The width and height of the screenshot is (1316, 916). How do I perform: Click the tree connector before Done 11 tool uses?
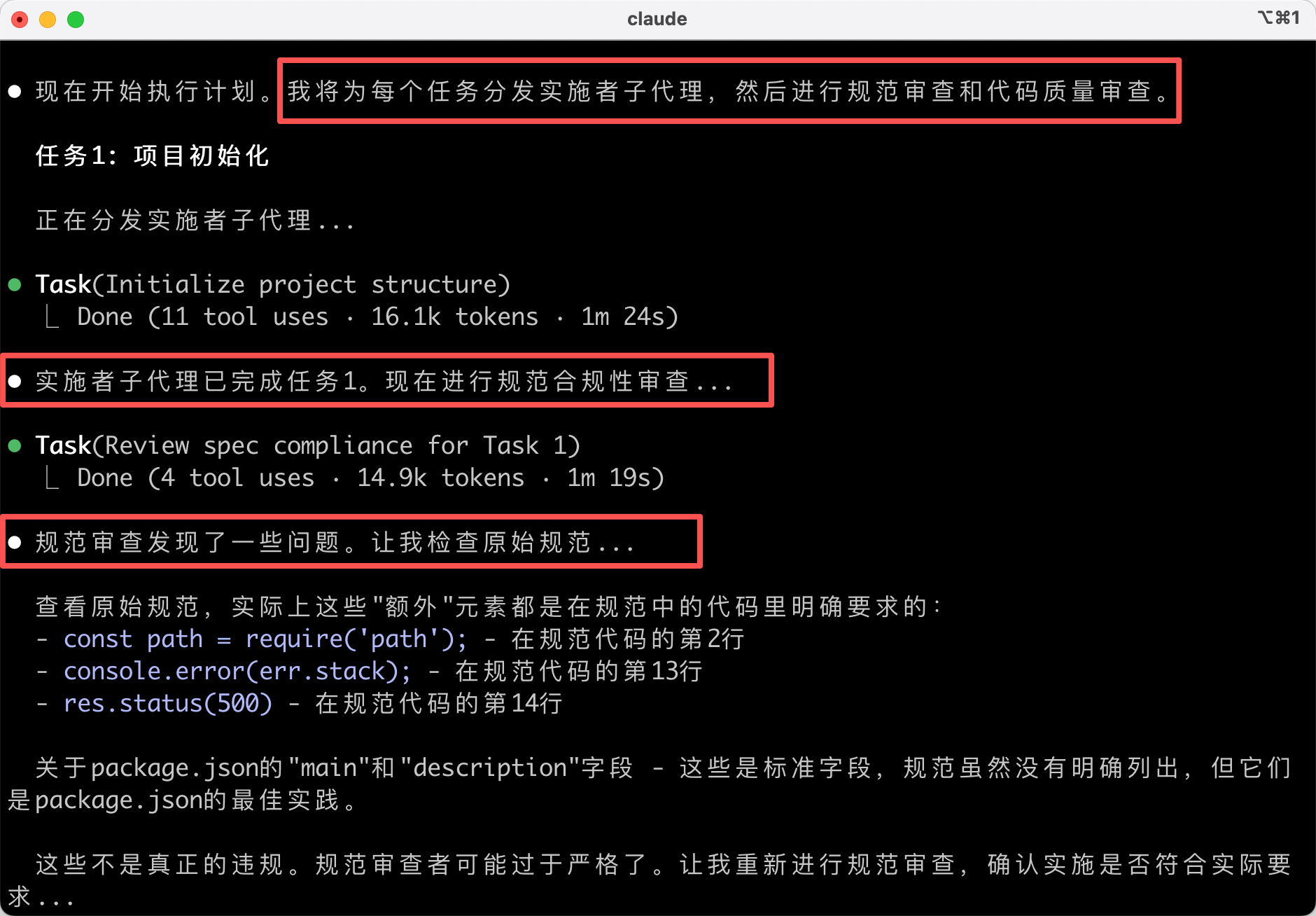tap(51, 317)
